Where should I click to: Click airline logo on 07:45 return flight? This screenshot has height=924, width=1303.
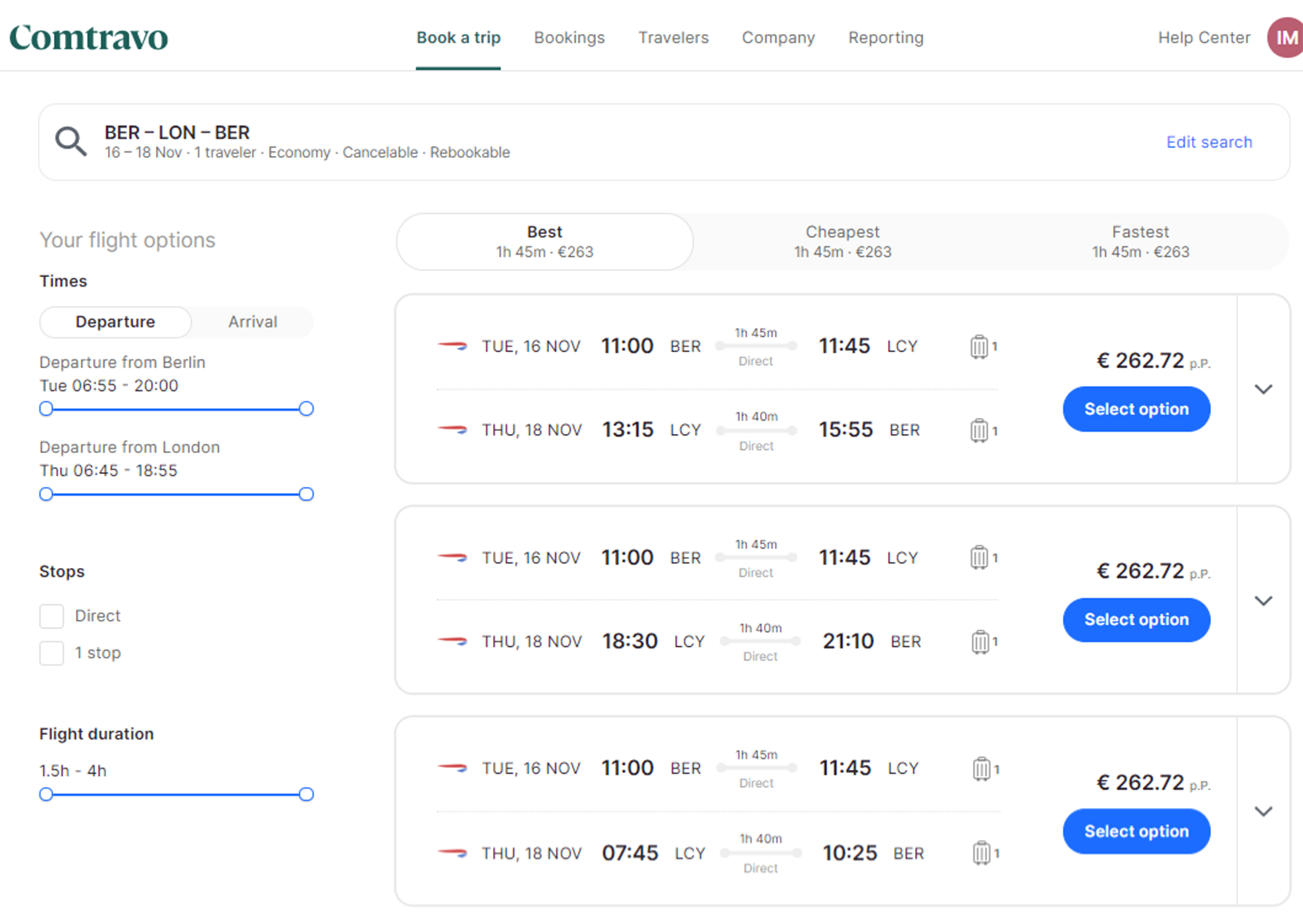(x=452, y=852)
